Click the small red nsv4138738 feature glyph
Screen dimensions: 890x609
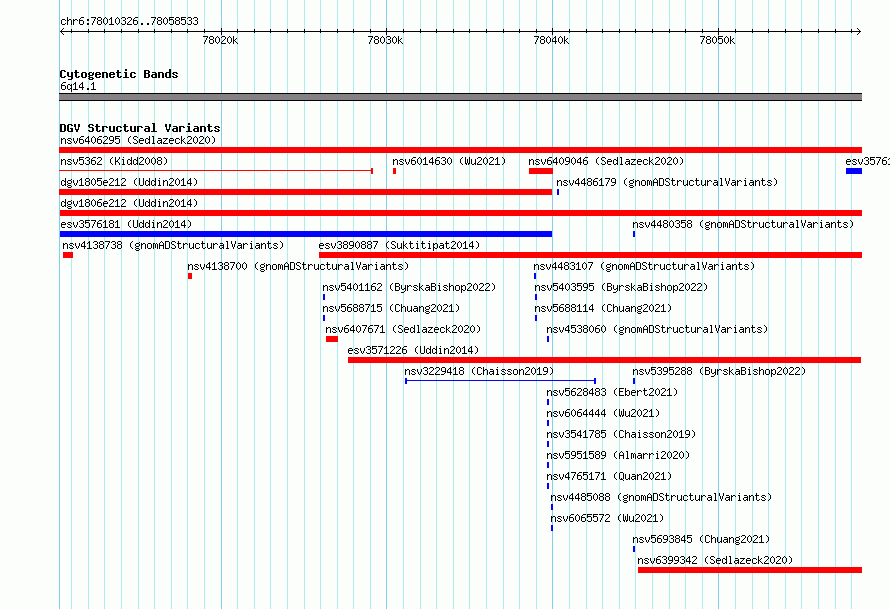pyautogui.click(x=68, y=255)
